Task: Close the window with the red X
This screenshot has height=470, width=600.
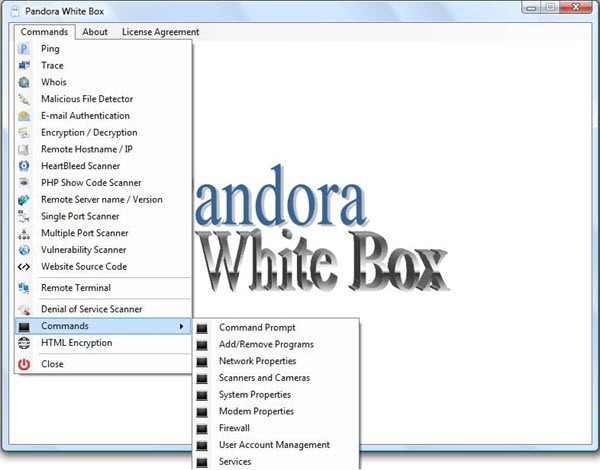Action: pyautogui.click(x=576, y=7)
